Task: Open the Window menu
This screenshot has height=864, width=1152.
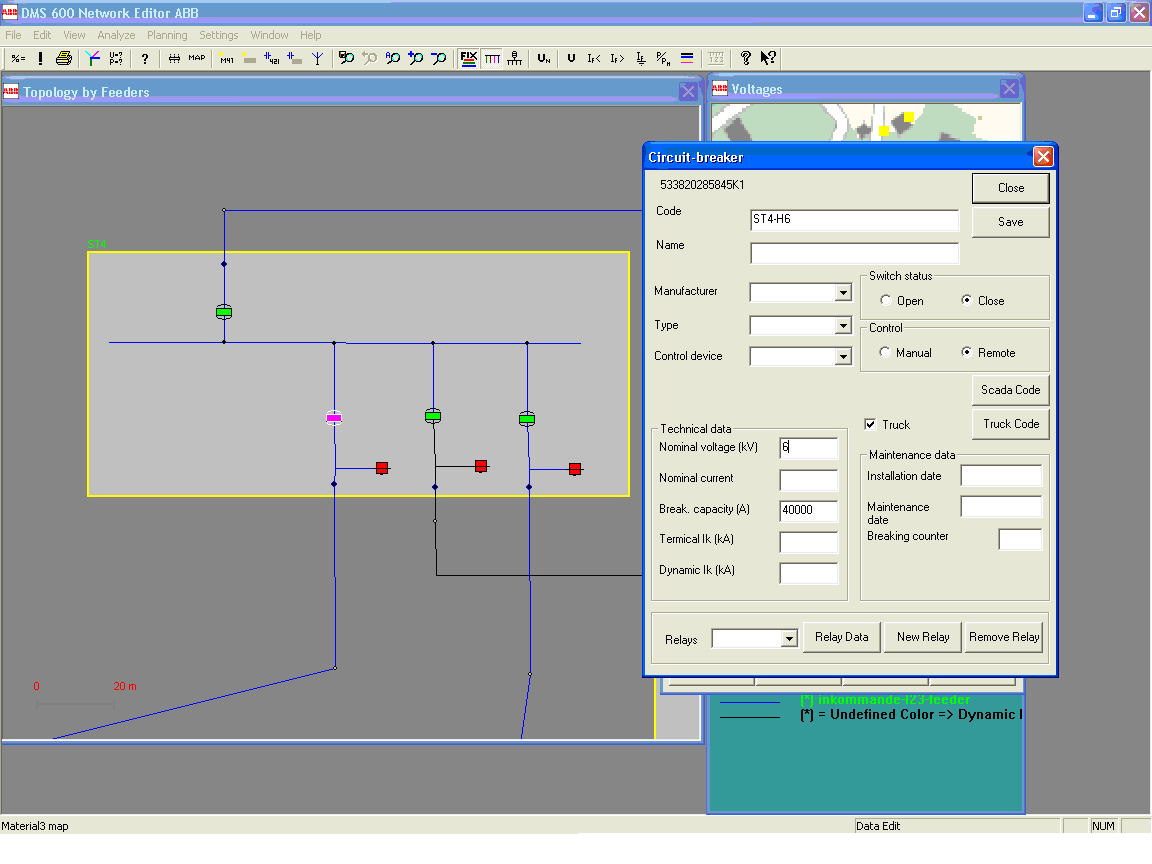Action: pos(269,35)
